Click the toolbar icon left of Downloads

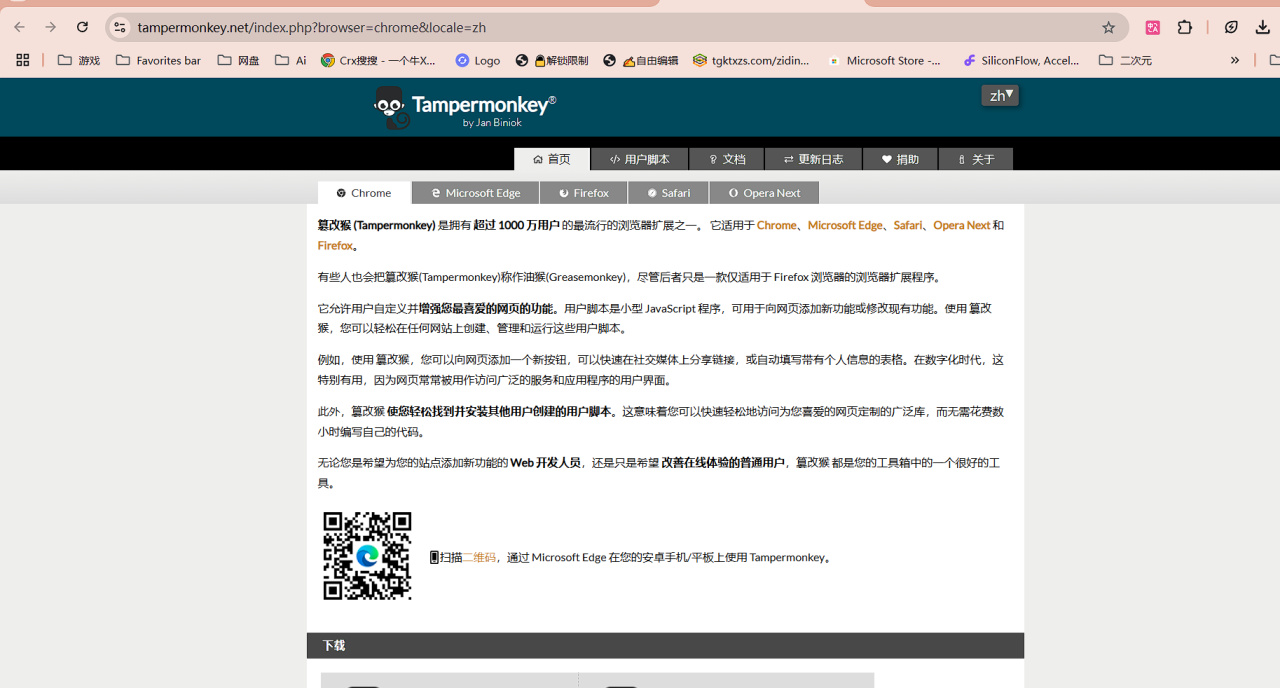(x=1231, y=27)
